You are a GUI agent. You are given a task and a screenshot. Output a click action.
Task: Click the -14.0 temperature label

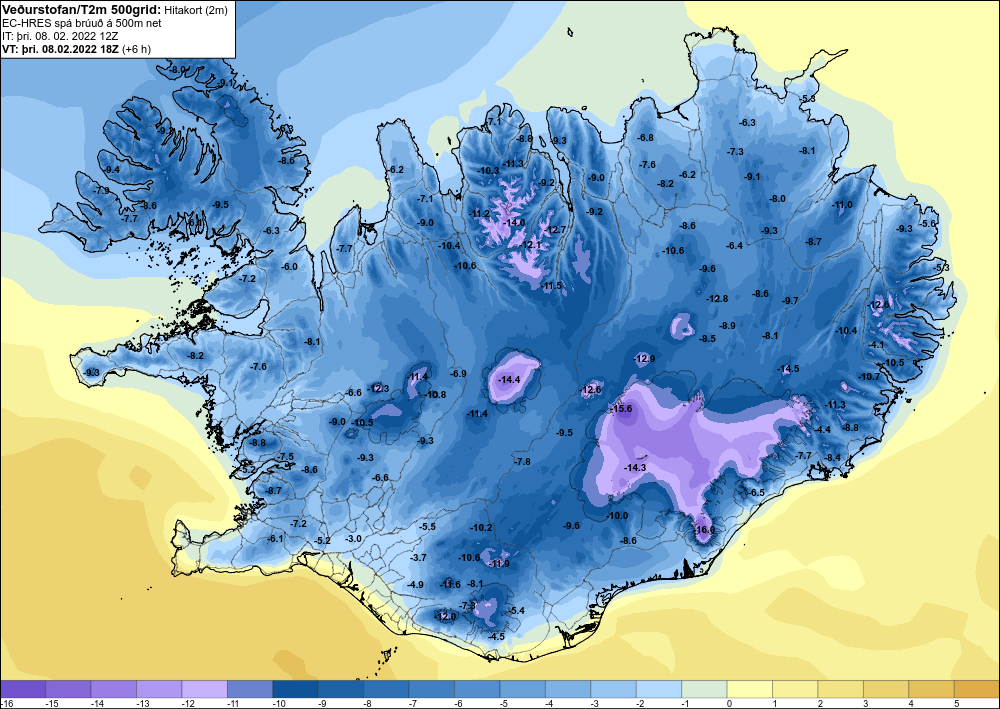[514, 223]
